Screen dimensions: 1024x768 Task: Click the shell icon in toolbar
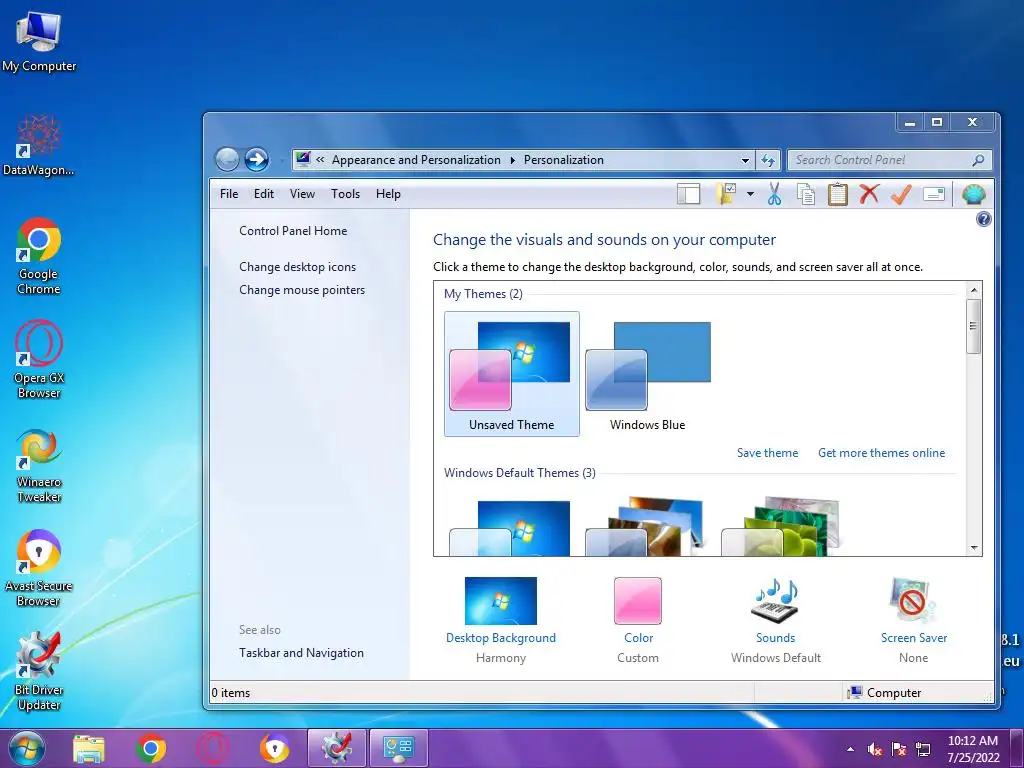(x=974, y=195)
